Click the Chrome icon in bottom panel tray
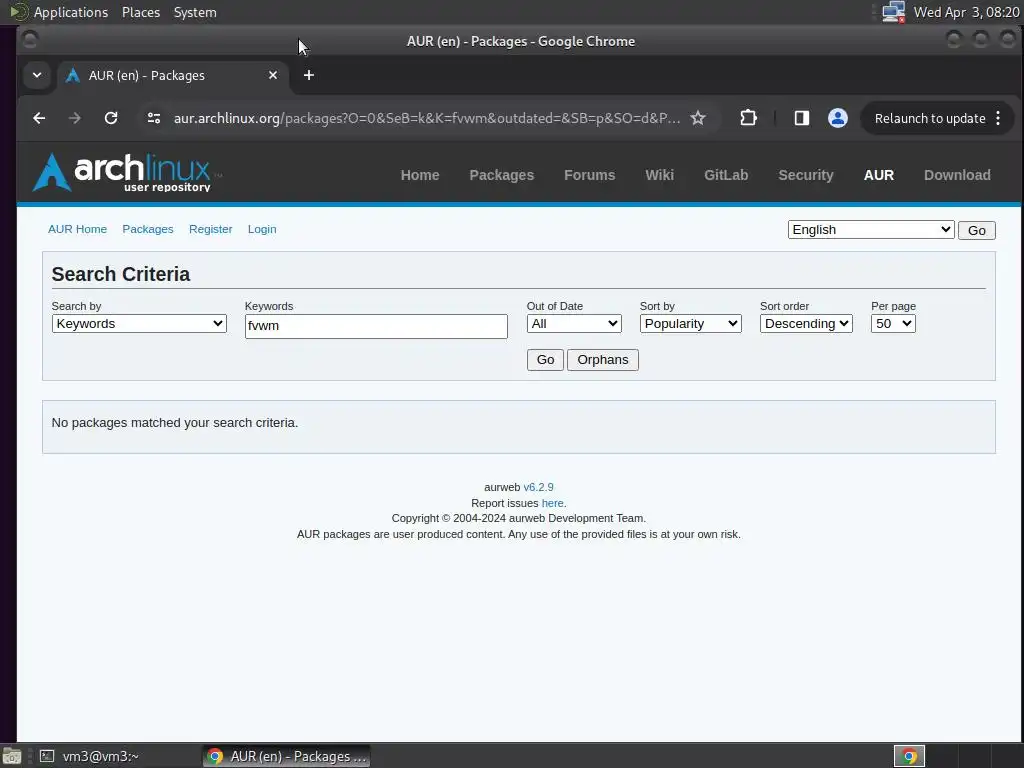This screenshot has width=1024, height=768. [x=909, y=756]
